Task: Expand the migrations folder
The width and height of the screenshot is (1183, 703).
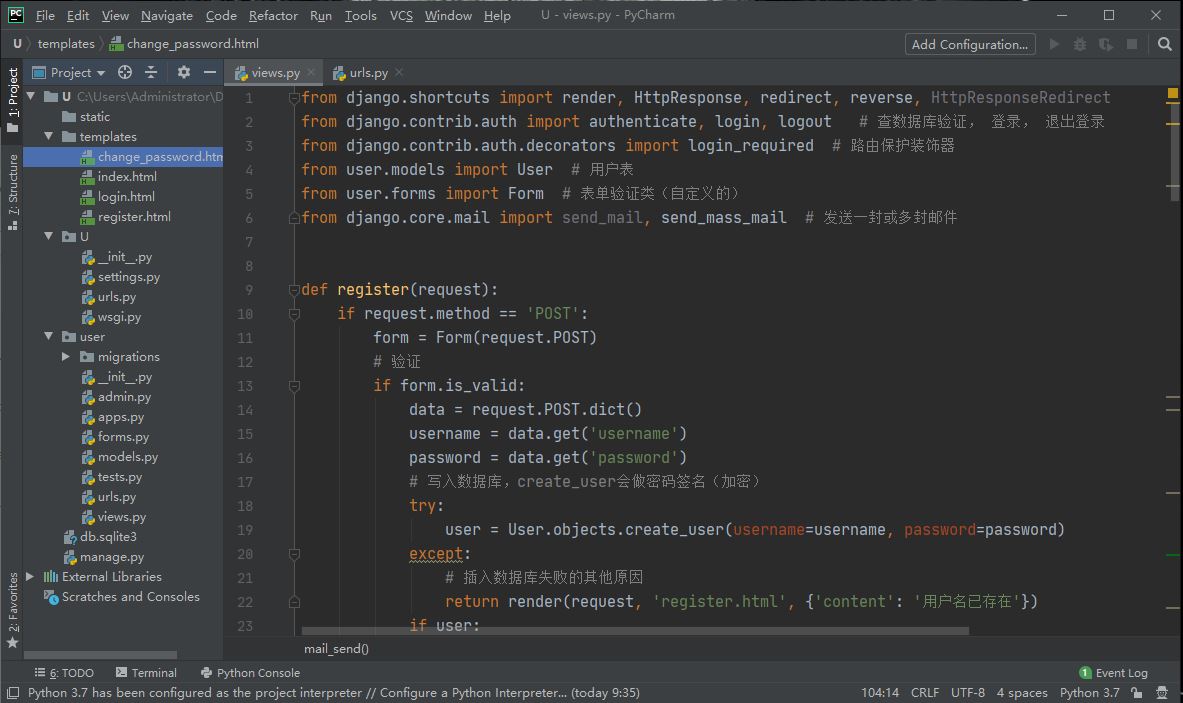Action: [x=66, y=356]
